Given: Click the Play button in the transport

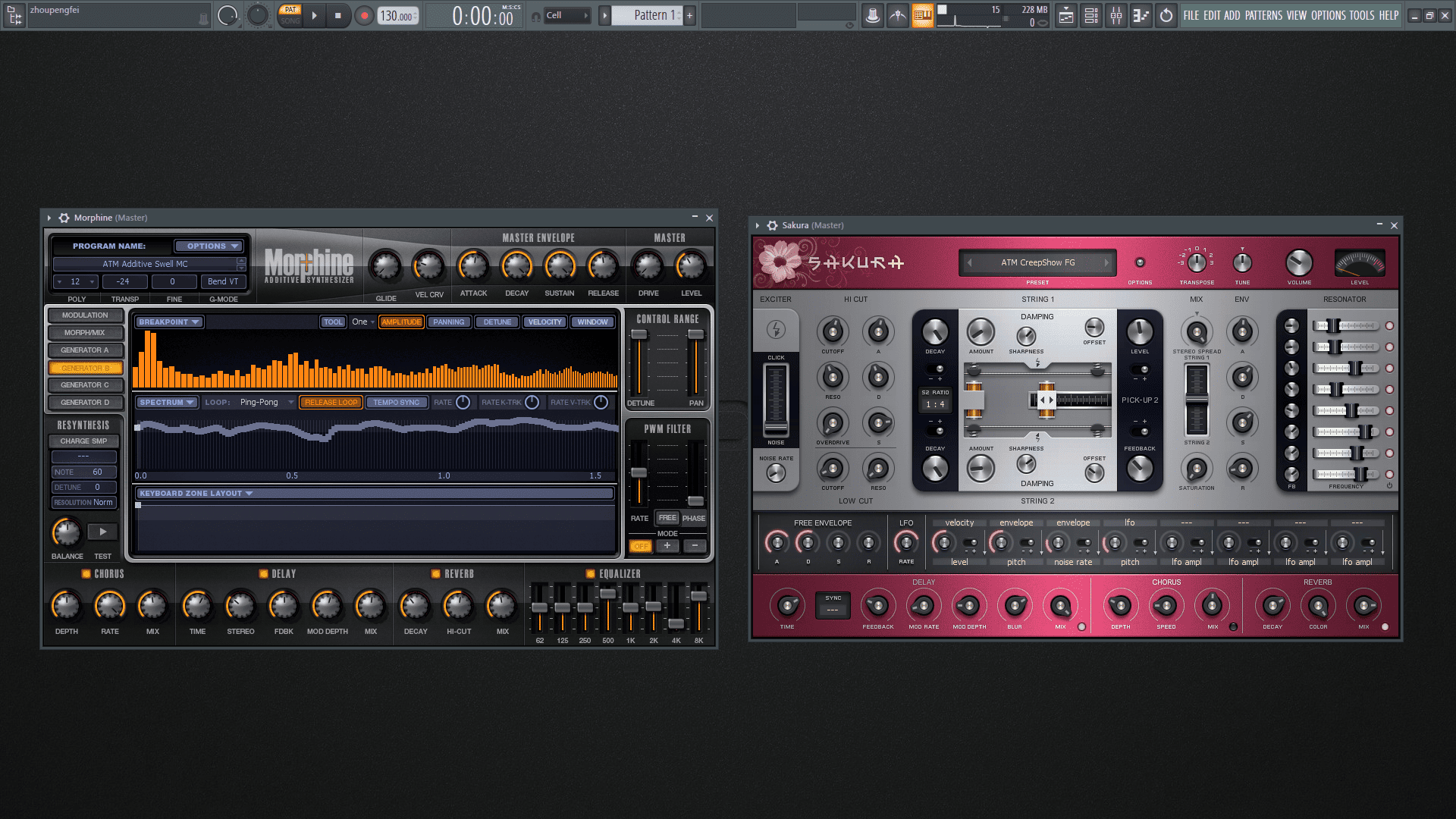Looking at the screenshot, I should (315, 15).
